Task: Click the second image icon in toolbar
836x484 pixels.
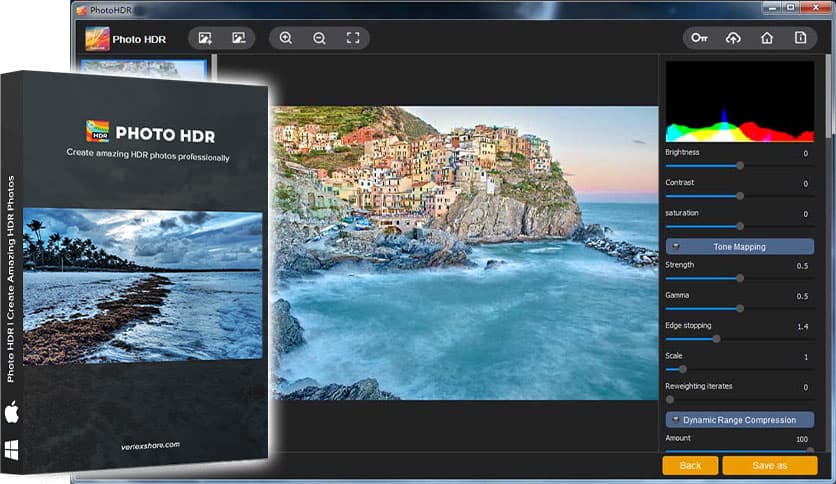Action: pyautogui.click(x=238, y=38)
